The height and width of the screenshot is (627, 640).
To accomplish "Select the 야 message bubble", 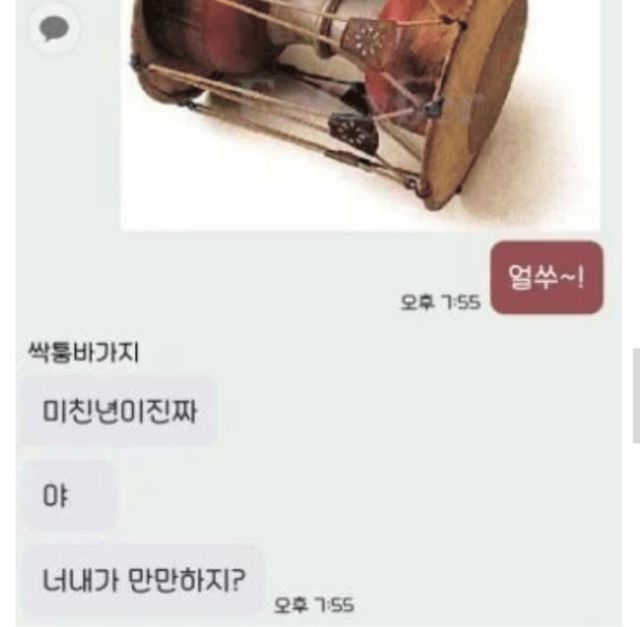I will point(69,496).
